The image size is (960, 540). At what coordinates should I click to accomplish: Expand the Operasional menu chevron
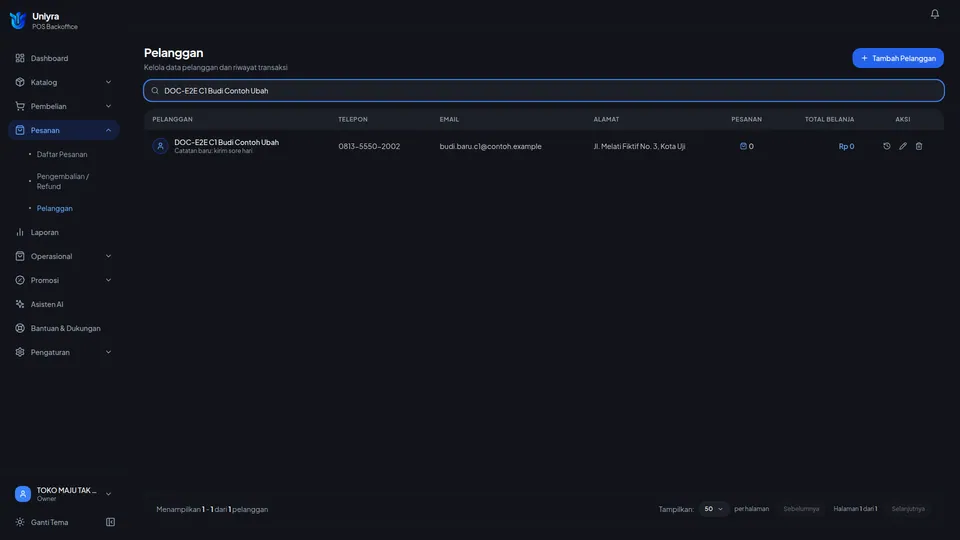pyautogui.click(x=108, y=256)
